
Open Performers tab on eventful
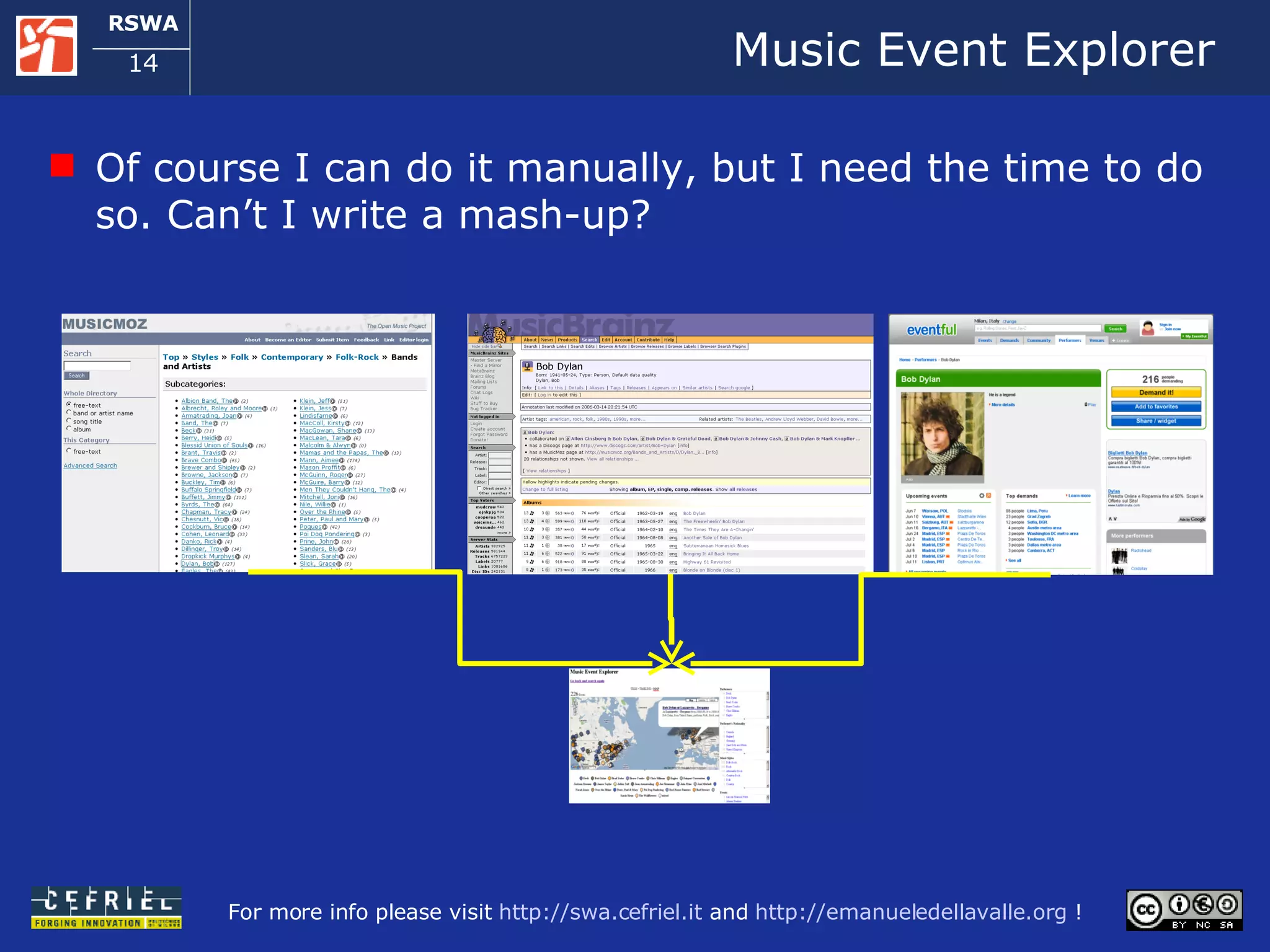(x=1070, y=340)
